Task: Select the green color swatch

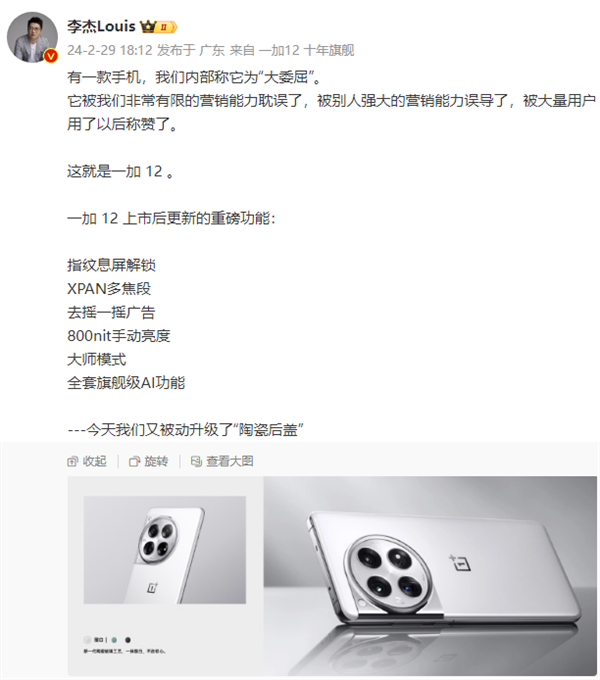Action: (114, 640)
